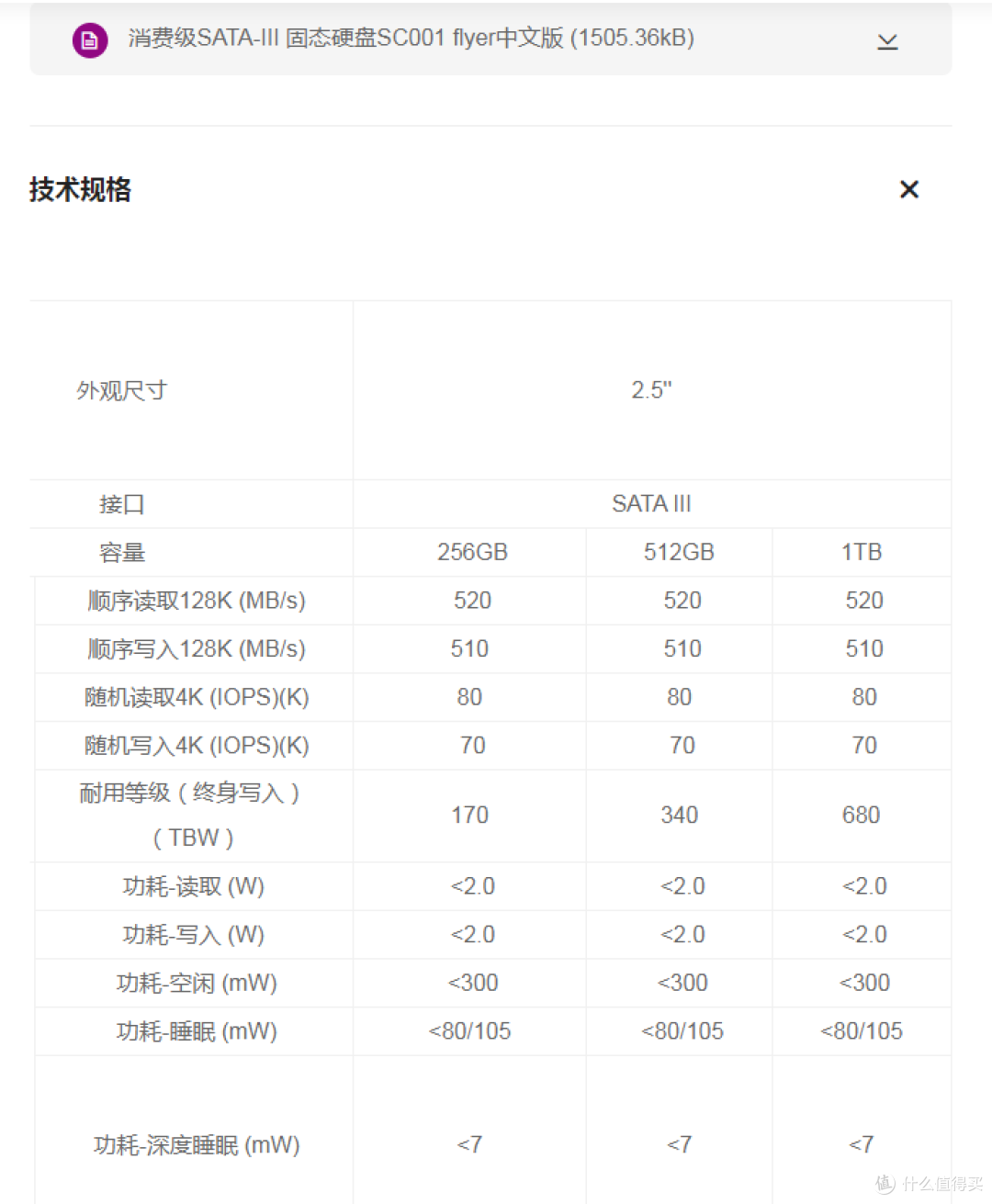The image size is (992, 1204).
Task: Click the 顺序写入128K (MB/s) label
Action: coord(196,649)
